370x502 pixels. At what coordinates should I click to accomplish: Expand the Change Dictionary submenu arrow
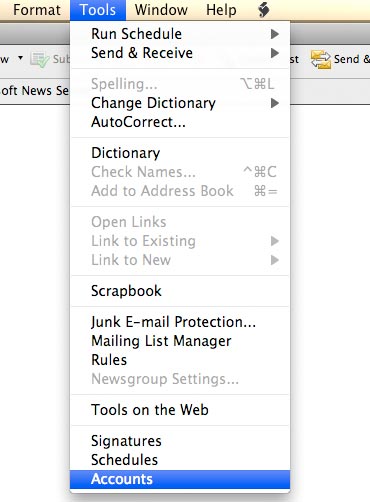275,103
